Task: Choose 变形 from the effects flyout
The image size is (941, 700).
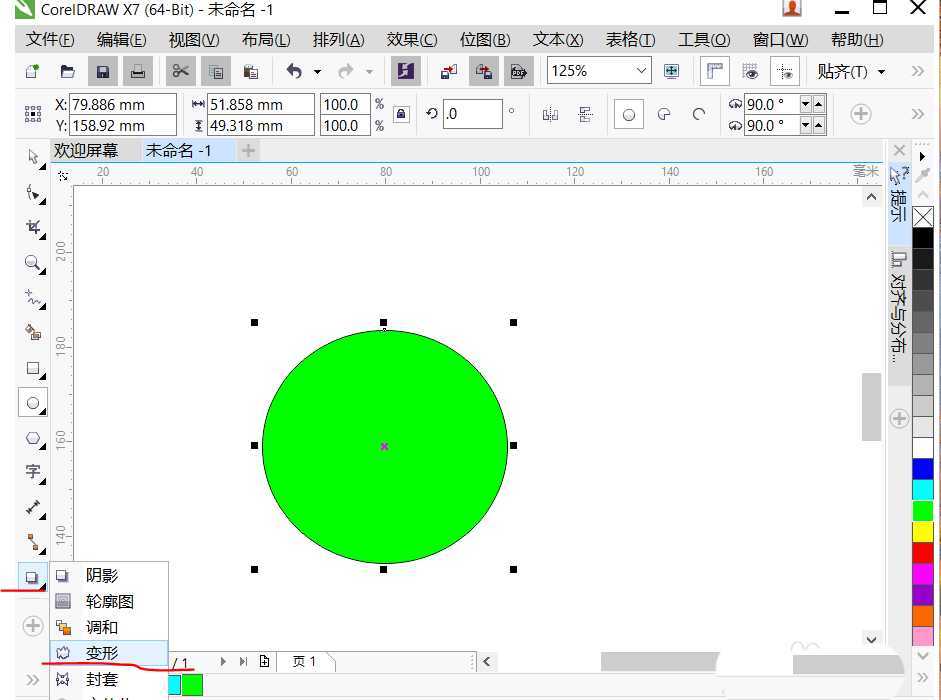Action: click(101, 653)
